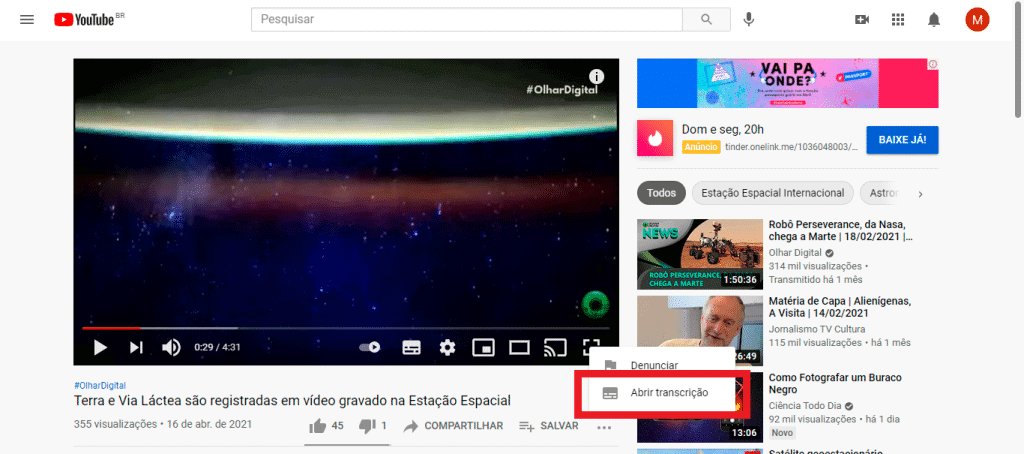Image resolution: width=1024 pixels, height=454 pixels.
Task: Skip to next video
Action: tap(136, 347)
